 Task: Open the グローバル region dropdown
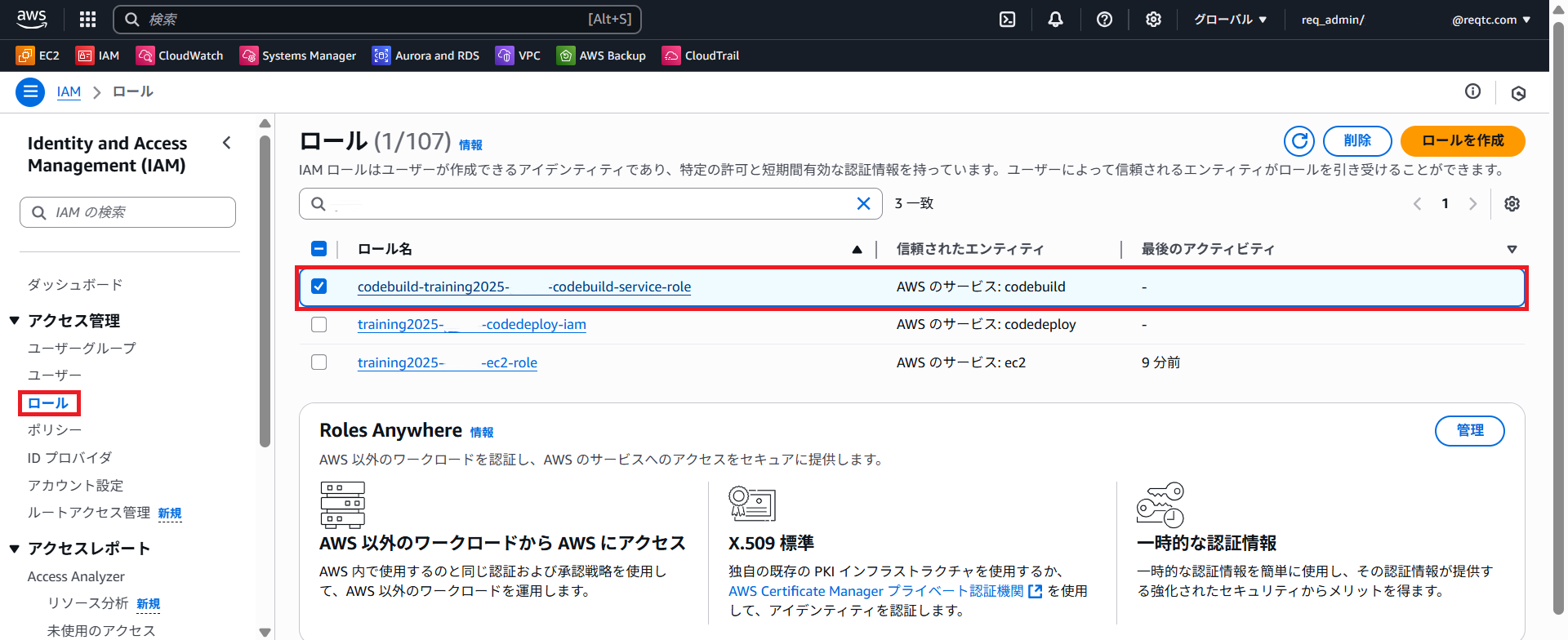1230,20
